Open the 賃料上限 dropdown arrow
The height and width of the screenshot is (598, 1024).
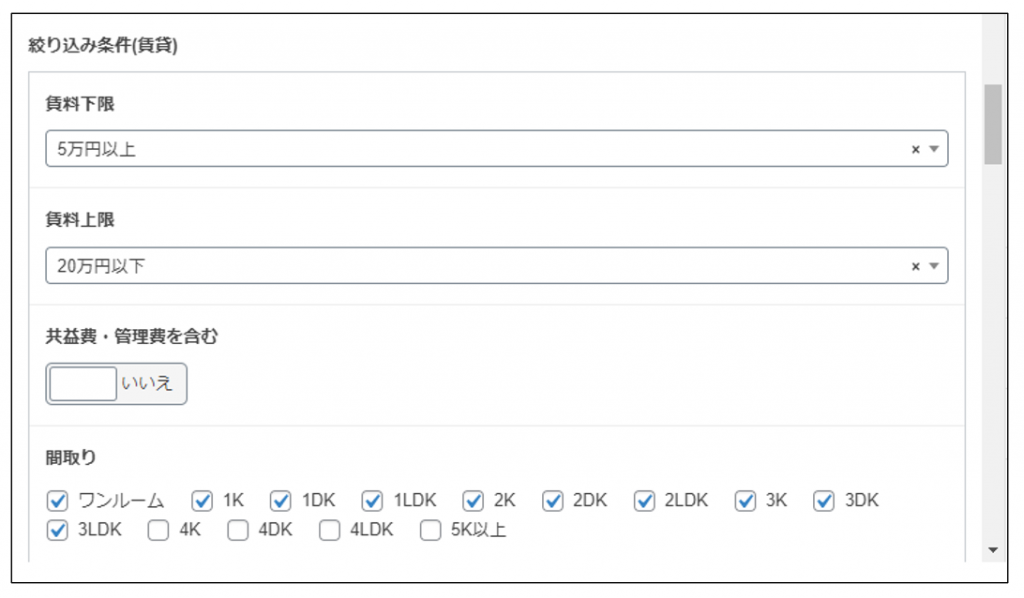coord(934,266)
